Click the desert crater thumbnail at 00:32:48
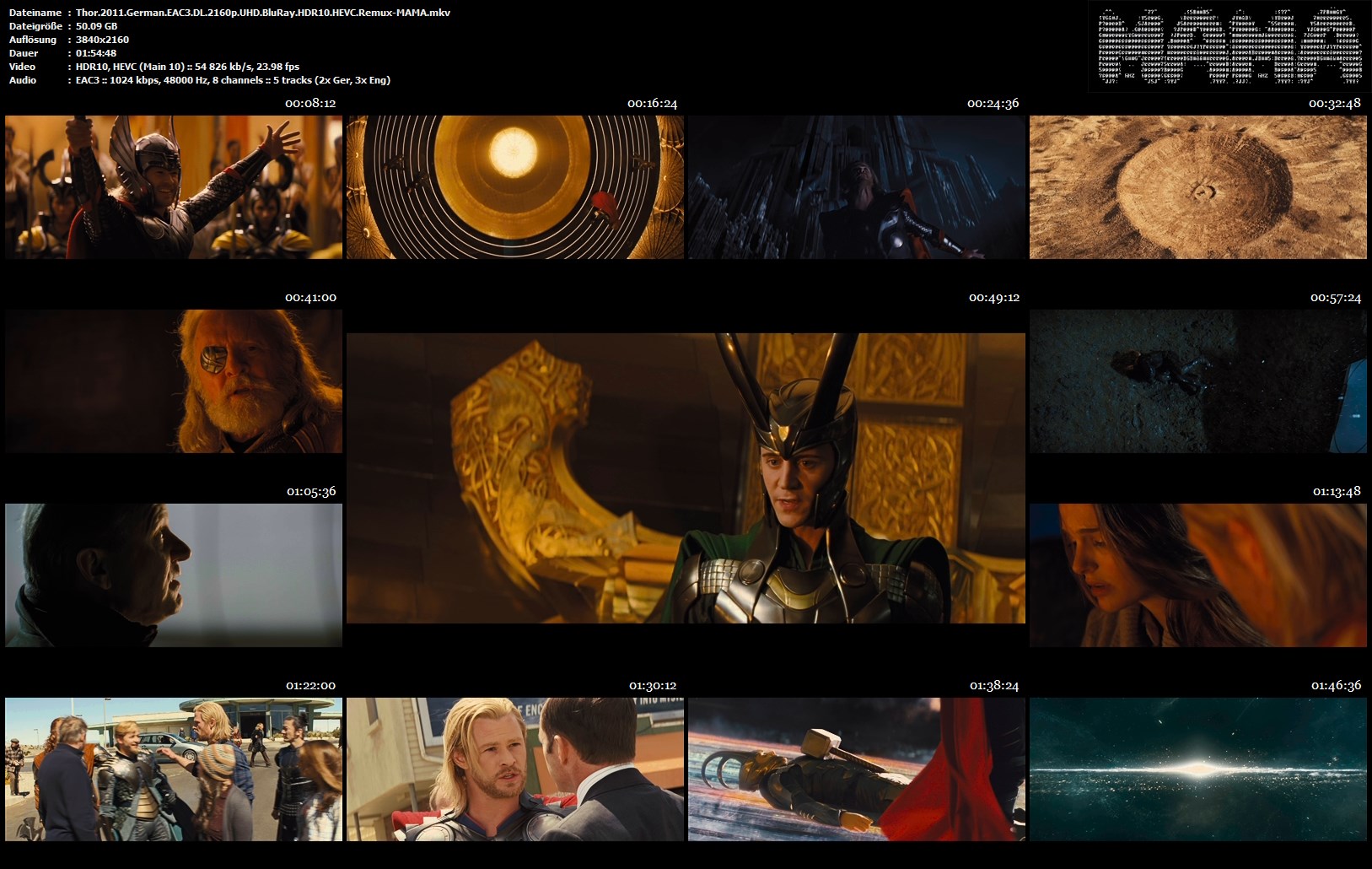 [x=1198, y=187]
